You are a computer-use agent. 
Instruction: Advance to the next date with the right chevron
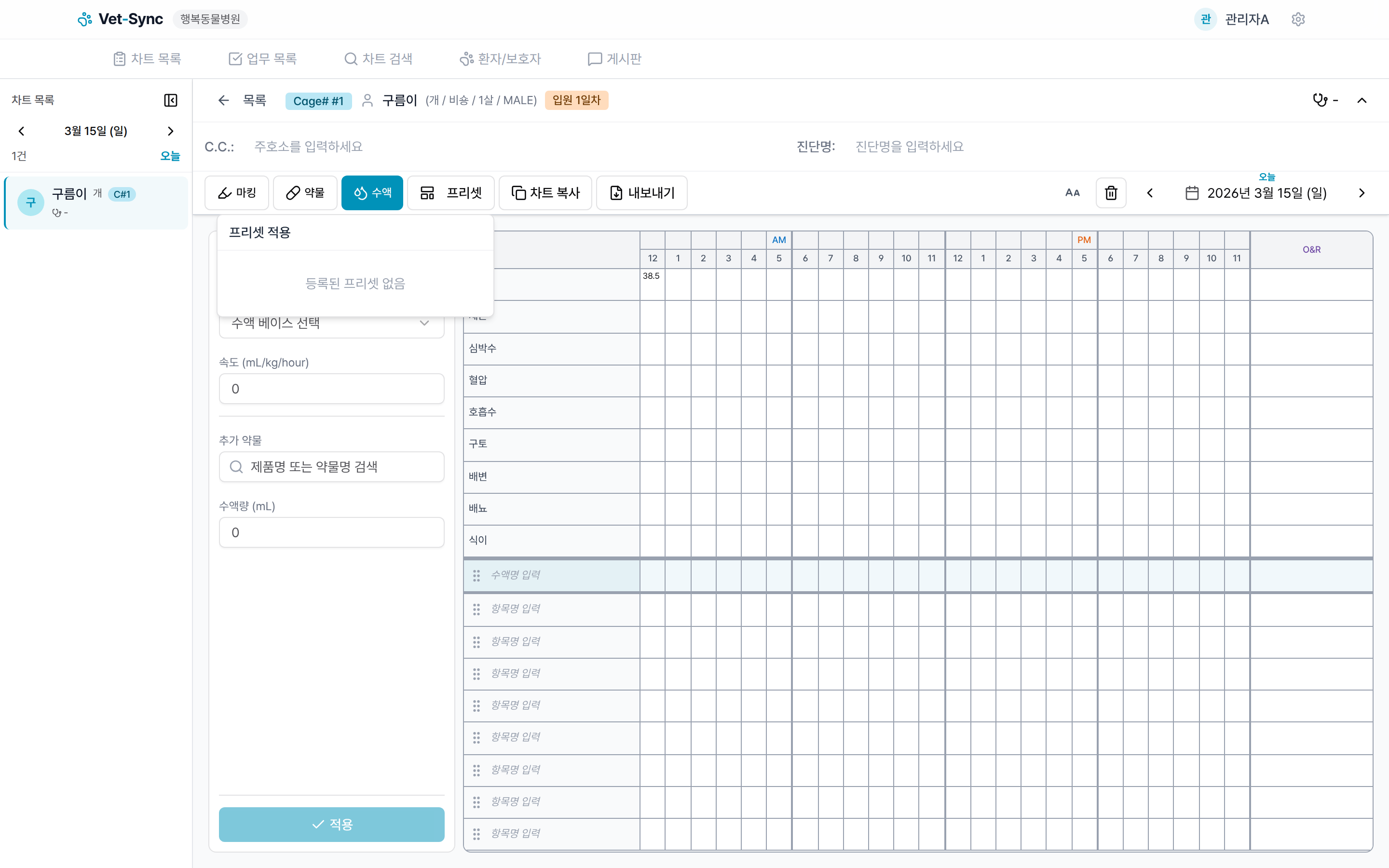1362,193
